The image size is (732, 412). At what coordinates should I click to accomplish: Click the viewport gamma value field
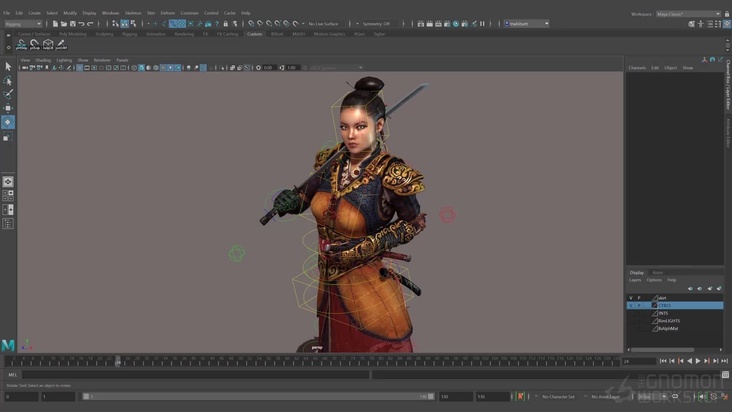(293, 68)
